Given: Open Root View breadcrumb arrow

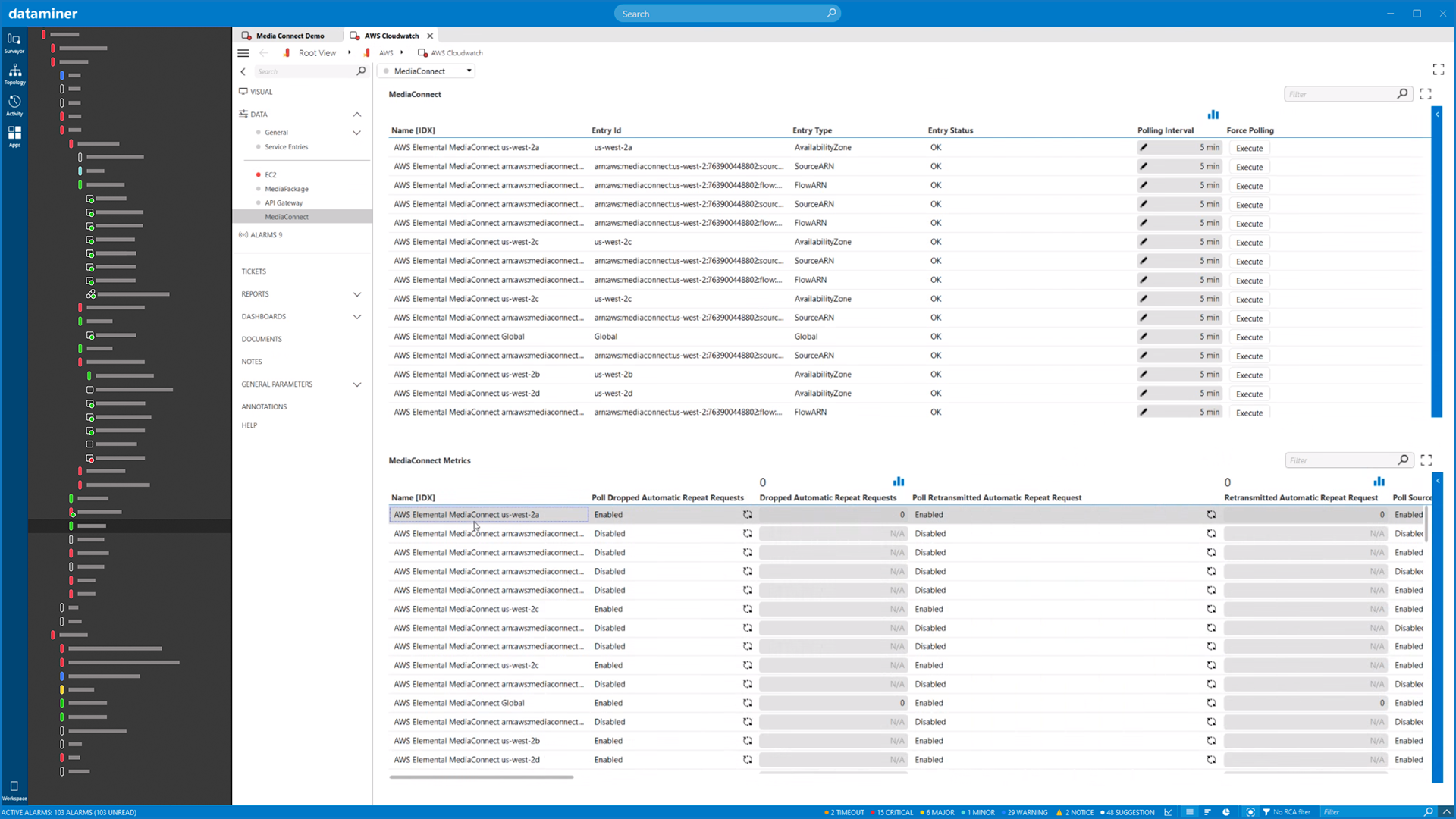Looking at the screenshot, I should [x=350, y=53].
